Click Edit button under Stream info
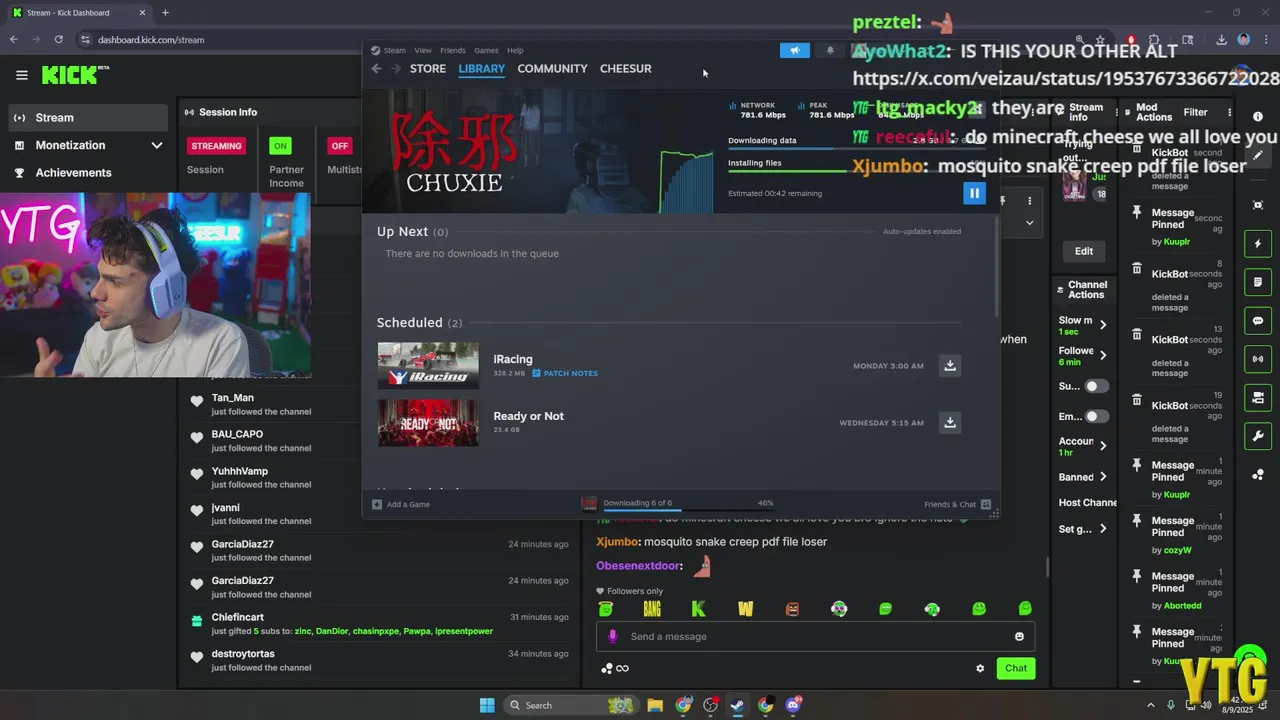Image resolution: width=1280 pixels, height=720 pixels. pyautogui.click(x=1084, y=251)
